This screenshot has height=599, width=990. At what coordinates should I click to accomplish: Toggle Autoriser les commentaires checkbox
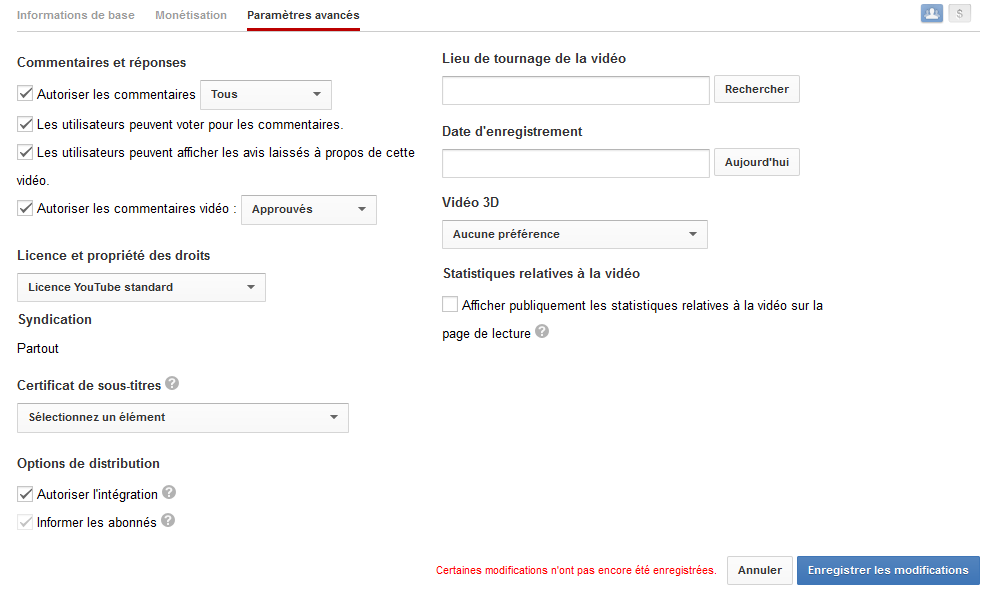(x=25, y=93)
